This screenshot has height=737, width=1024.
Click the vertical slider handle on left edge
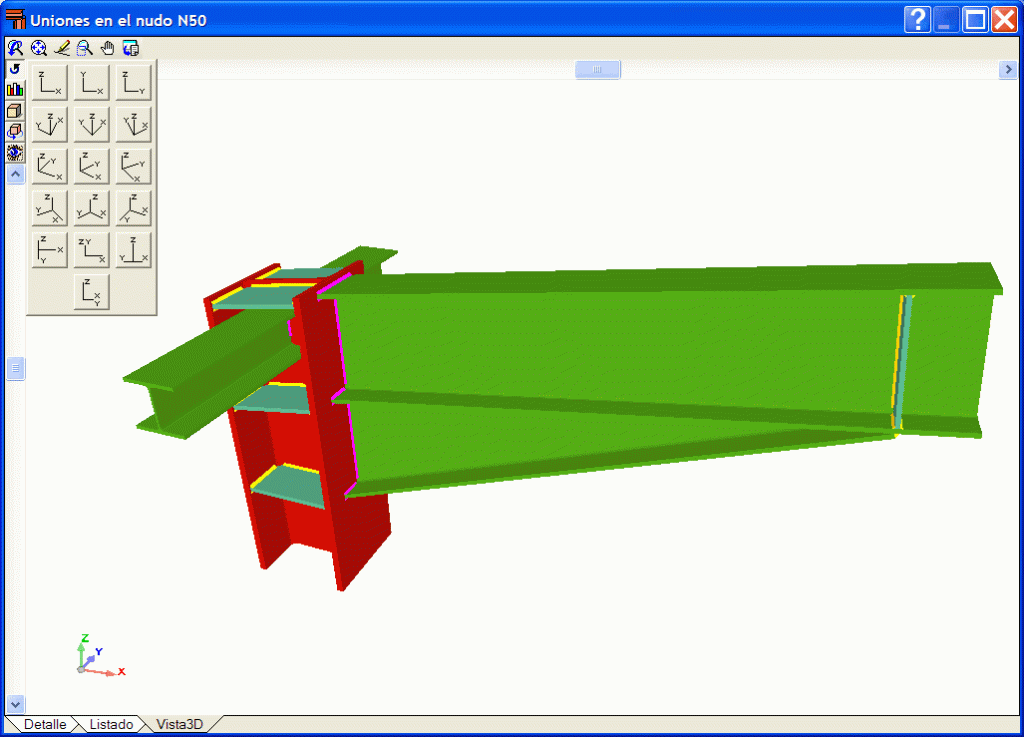16,368
